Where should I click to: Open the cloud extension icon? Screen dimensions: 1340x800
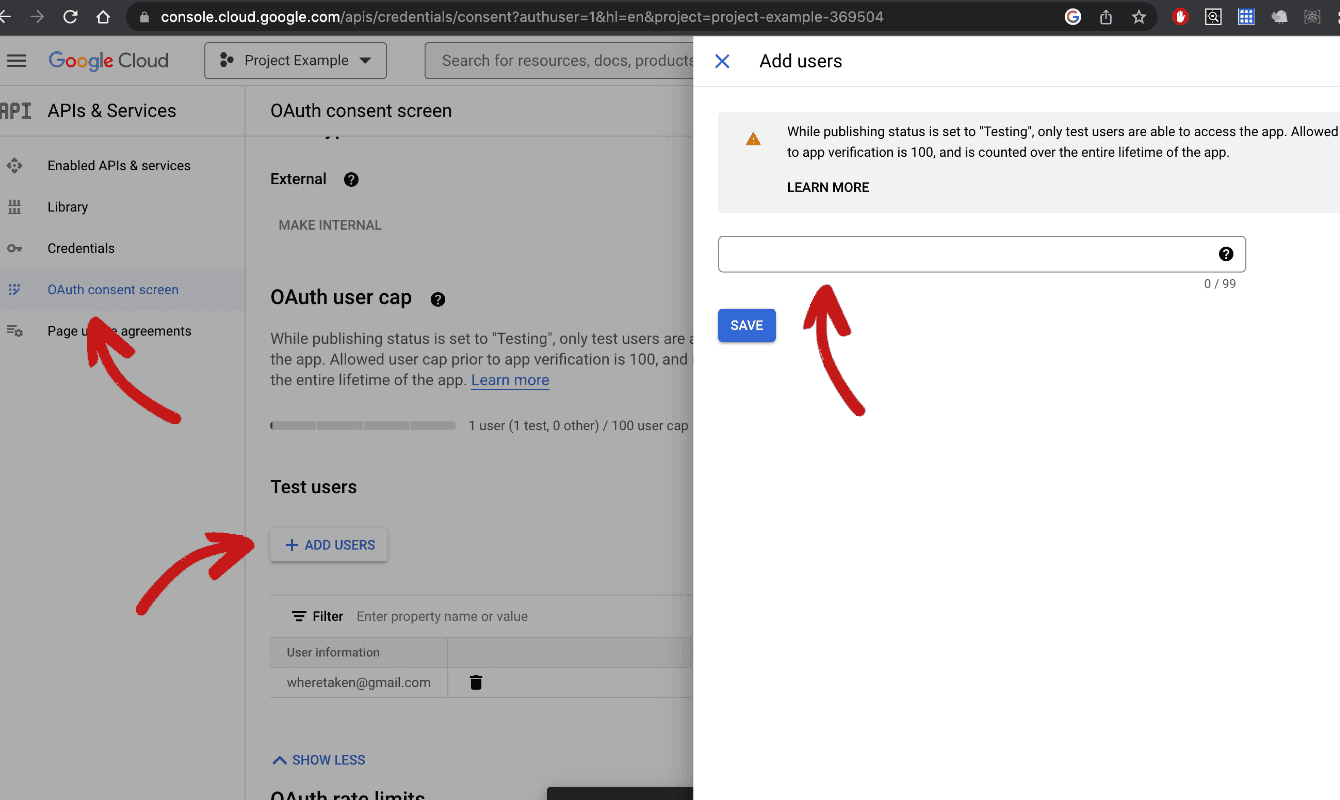coord(1279,17)
